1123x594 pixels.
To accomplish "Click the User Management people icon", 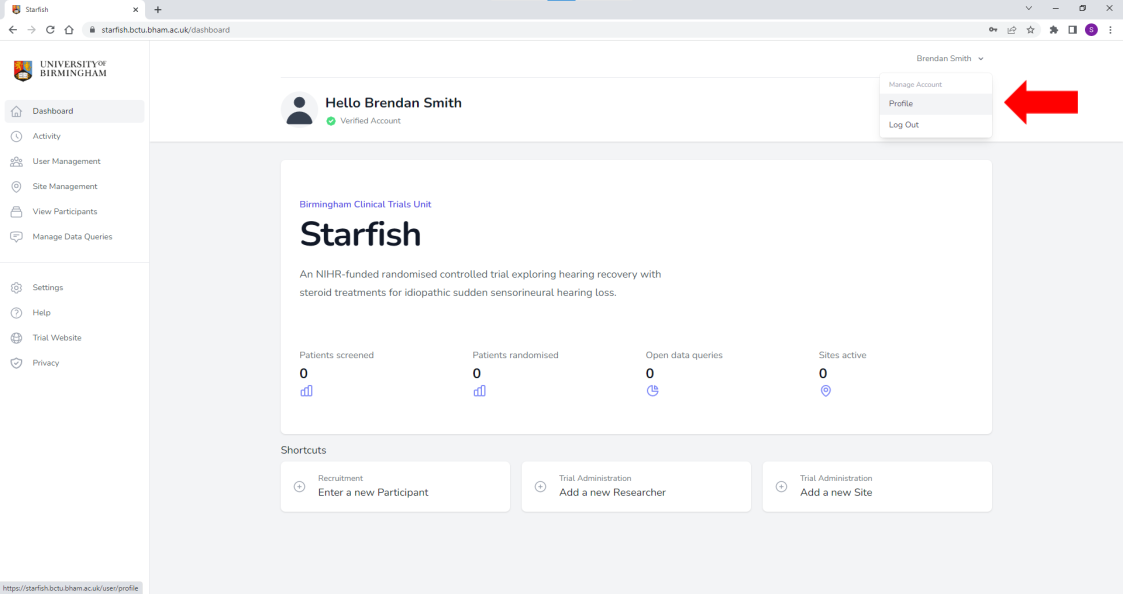I will (x=16, y=161).
